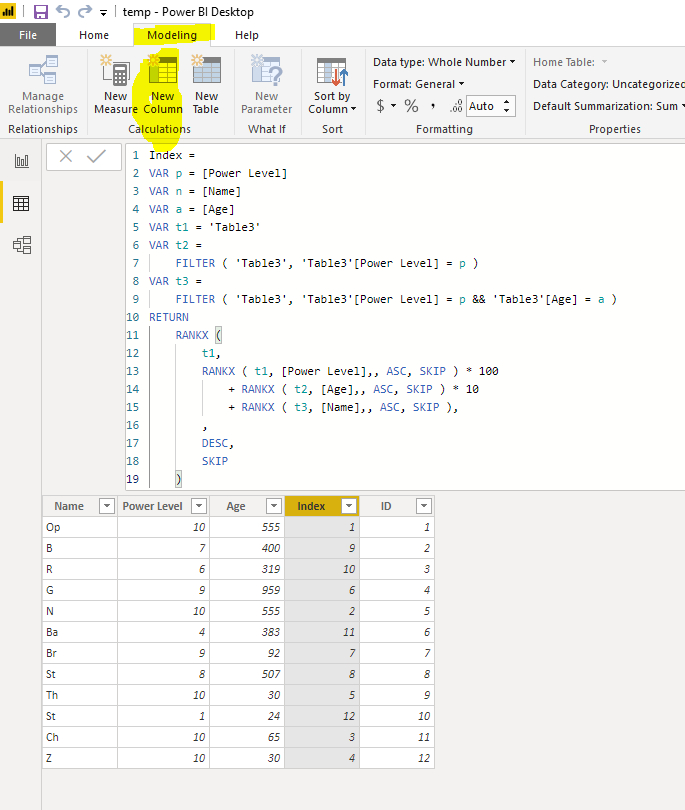
Task: Open Name column filter dropdown
Action: coord(106,506)
